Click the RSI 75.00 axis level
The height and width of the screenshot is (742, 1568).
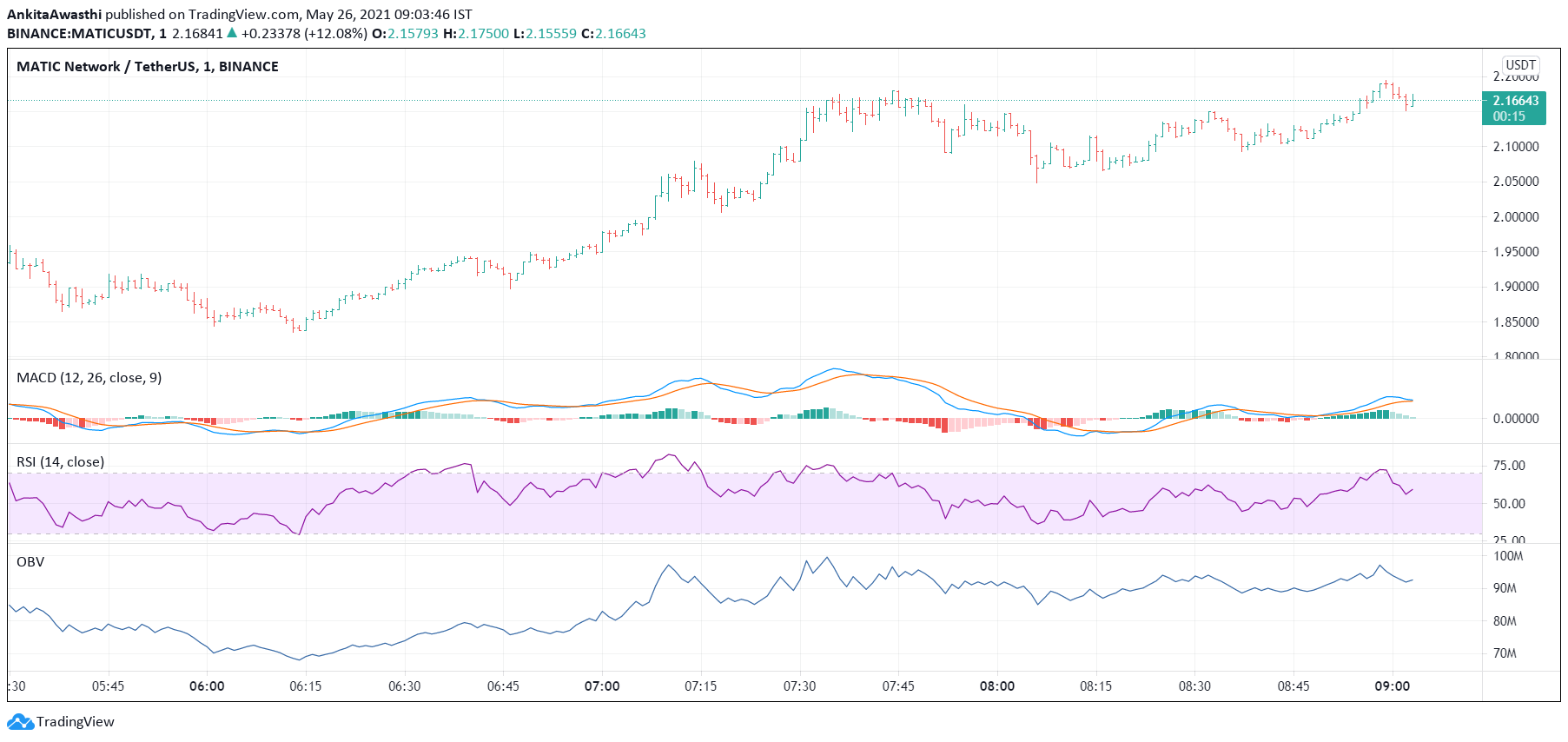click(1509, 466)
